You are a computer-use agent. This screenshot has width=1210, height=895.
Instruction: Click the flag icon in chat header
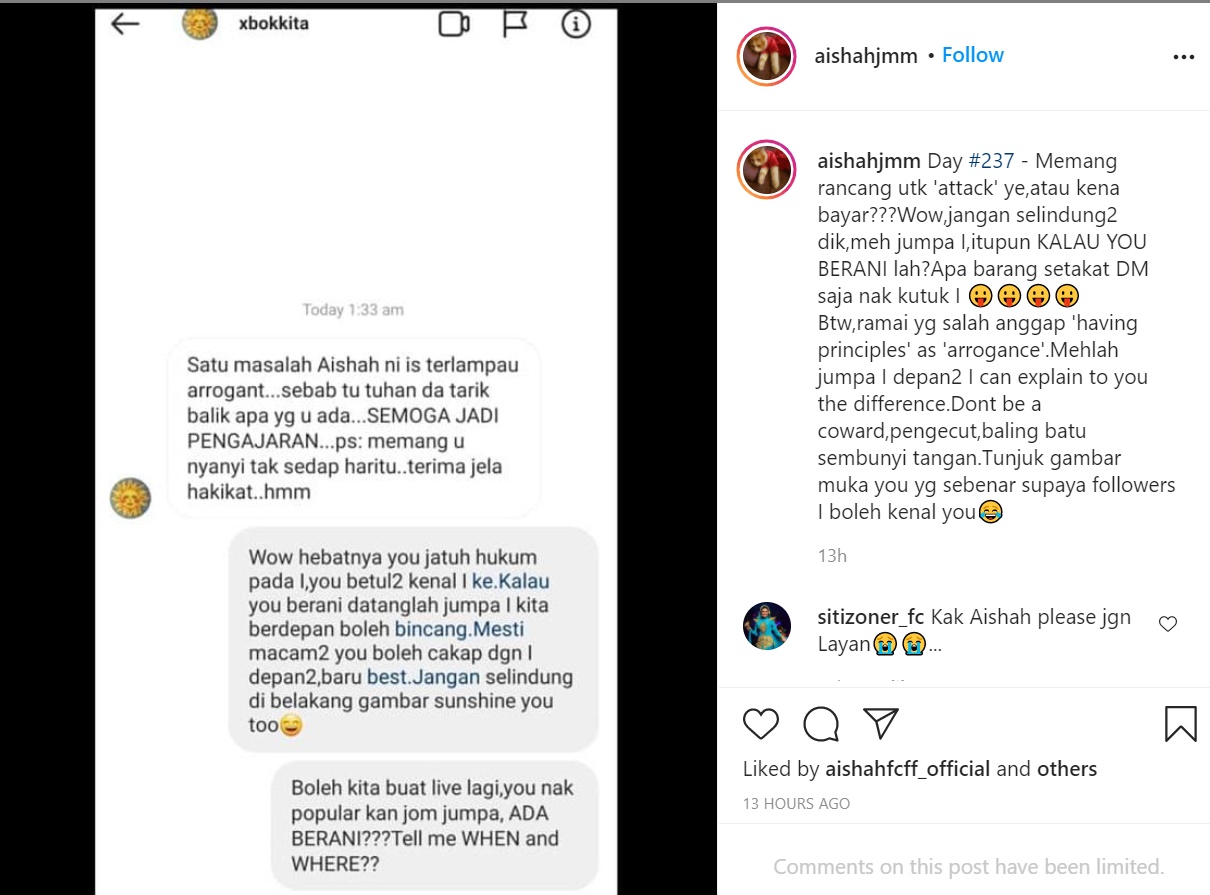pyautogui.click(x=515, y=24)
